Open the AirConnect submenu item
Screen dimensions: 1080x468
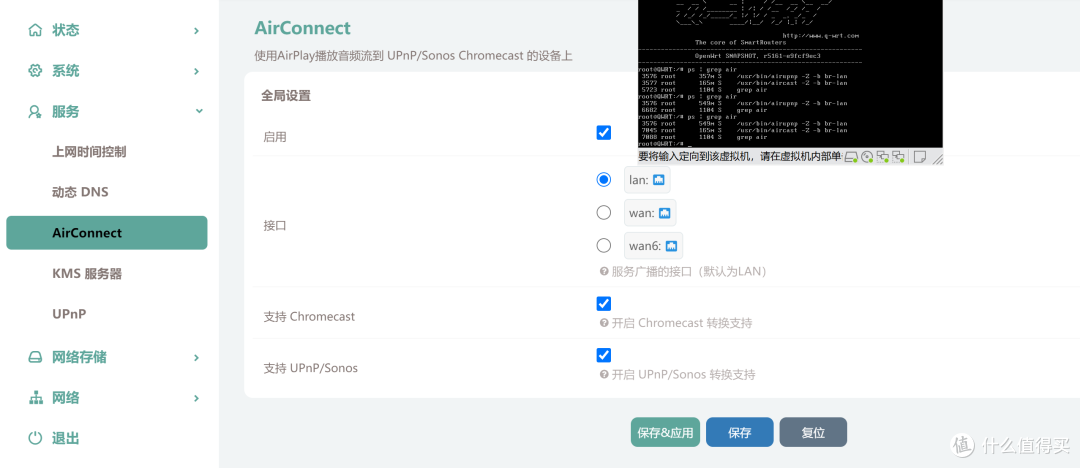point(107,233)
